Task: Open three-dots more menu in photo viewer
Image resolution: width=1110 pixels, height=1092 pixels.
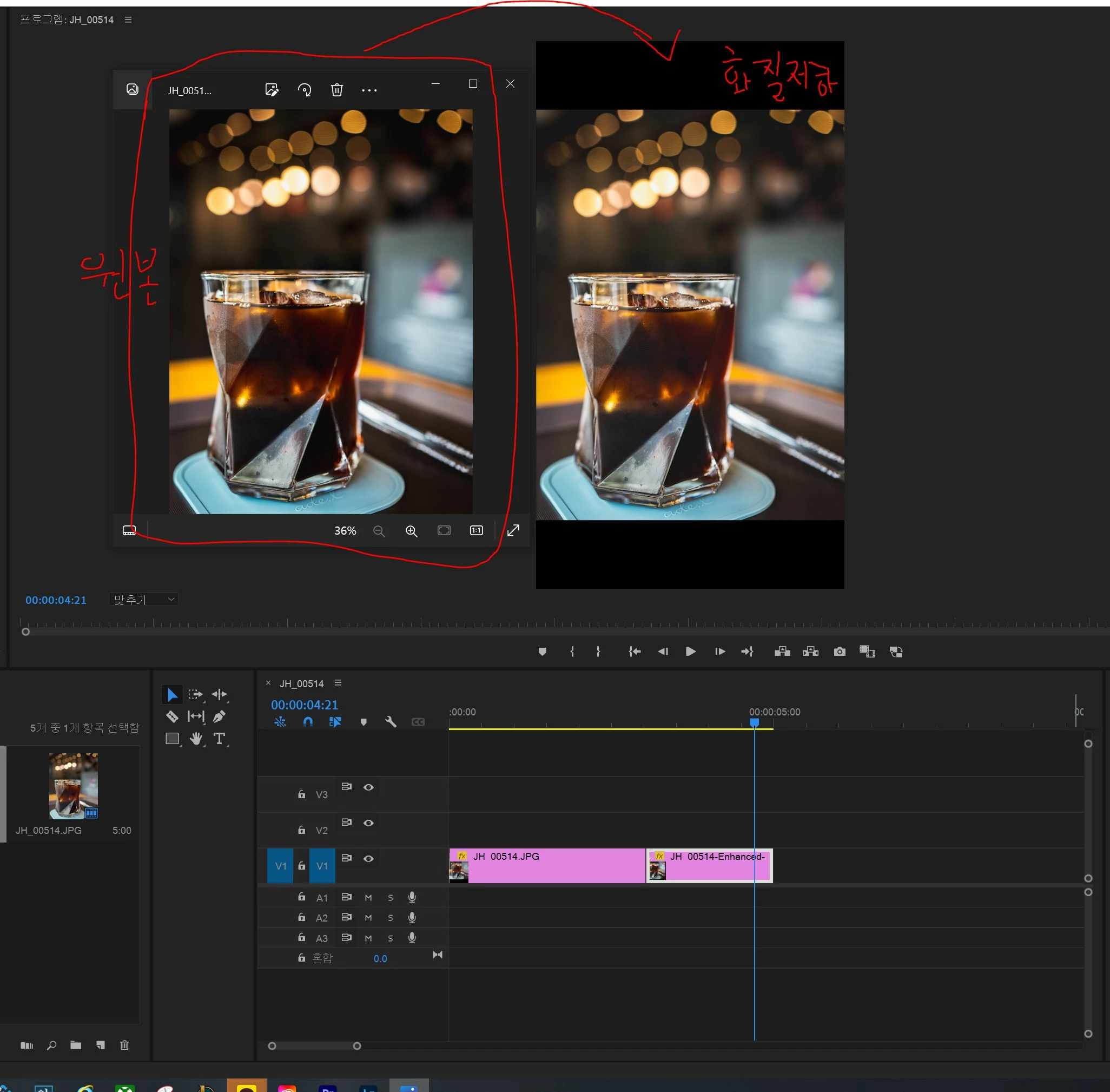Action: (369, 90)
